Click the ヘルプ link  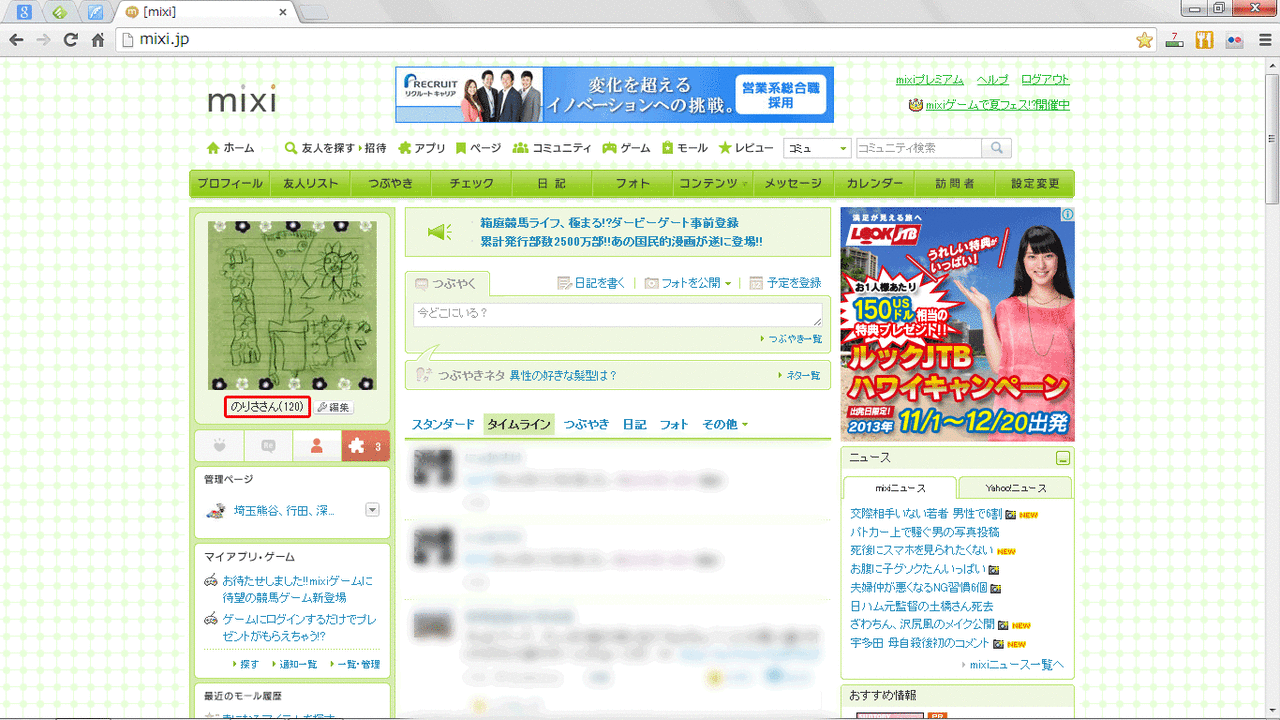click(x=992, y=80)
